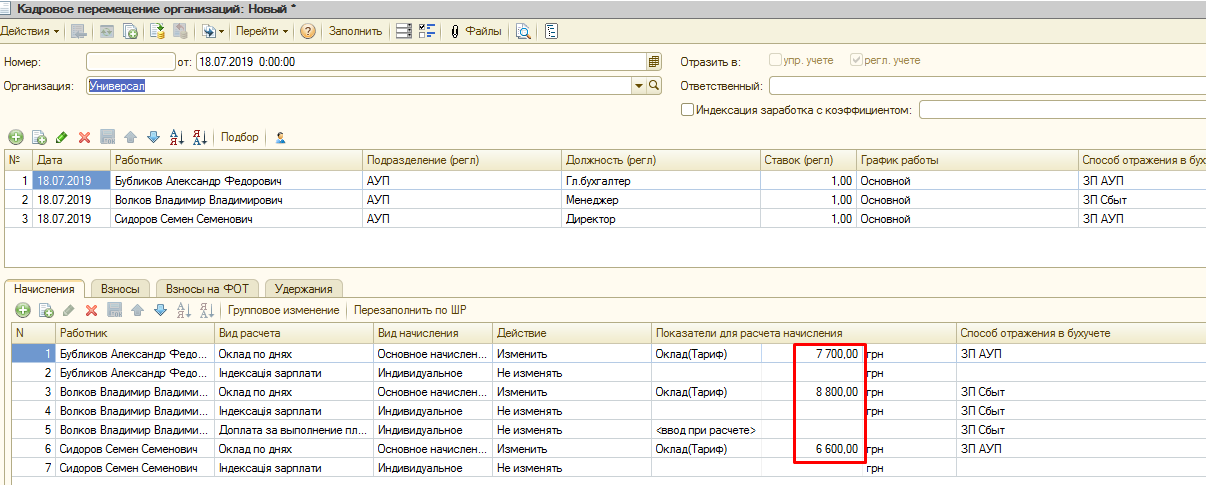
Task: Switch to the Начисления tab
Action: pyautogui.click(x=46, y=288)
